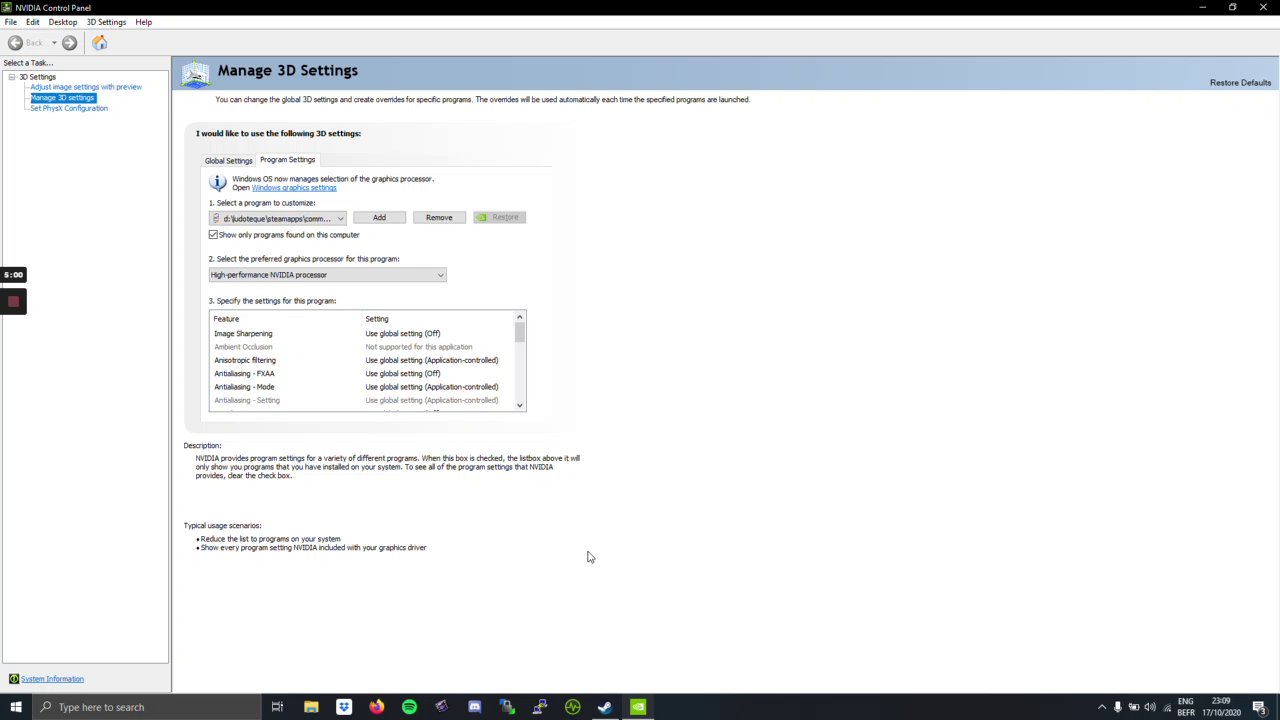1280x720 pixels.
Task: Switch to the Global Settings tab
Action: (x=229, y=161)
